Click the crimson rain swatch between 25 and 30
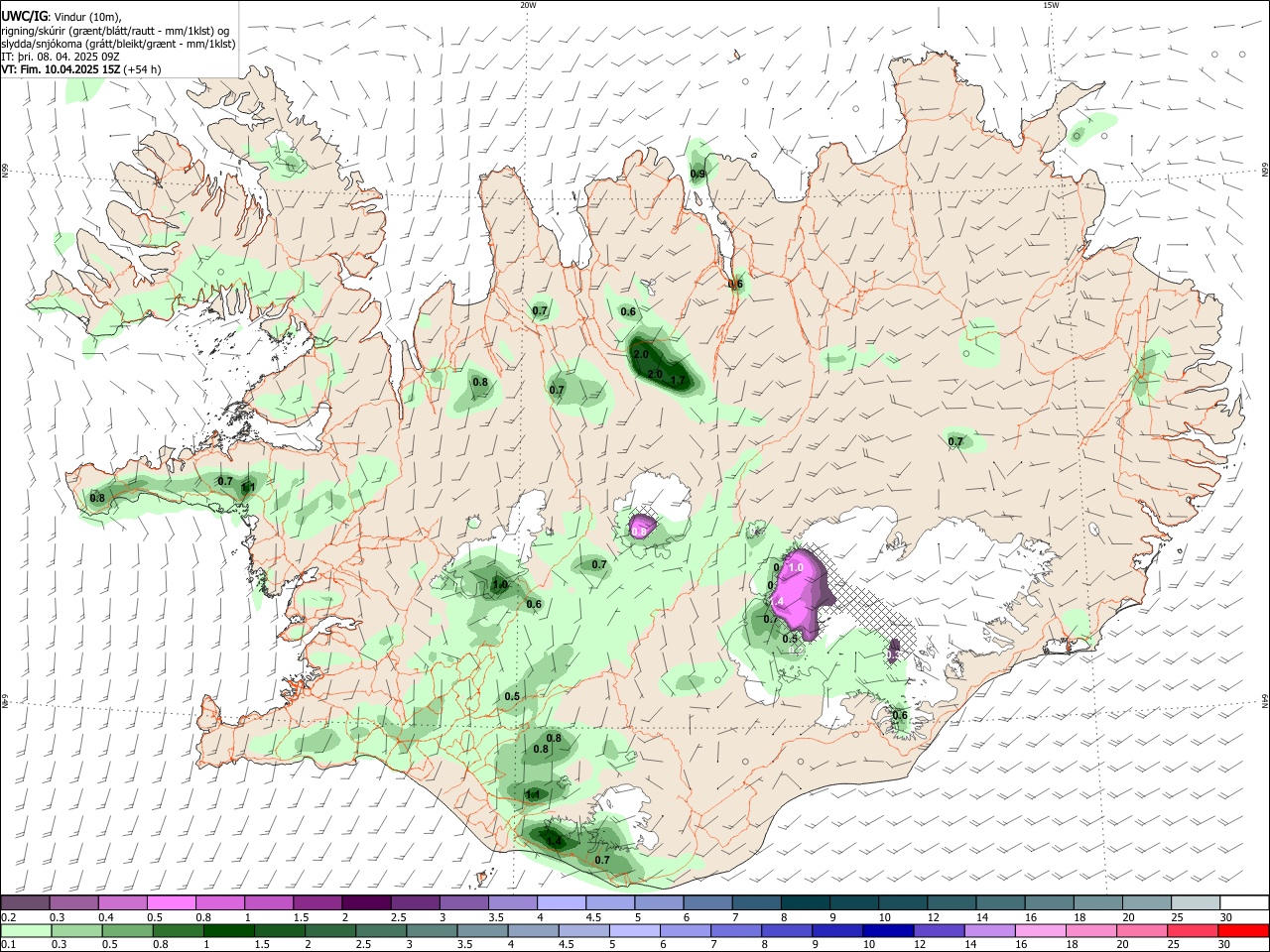1270x952 pixels. (x=1194, y=930)
